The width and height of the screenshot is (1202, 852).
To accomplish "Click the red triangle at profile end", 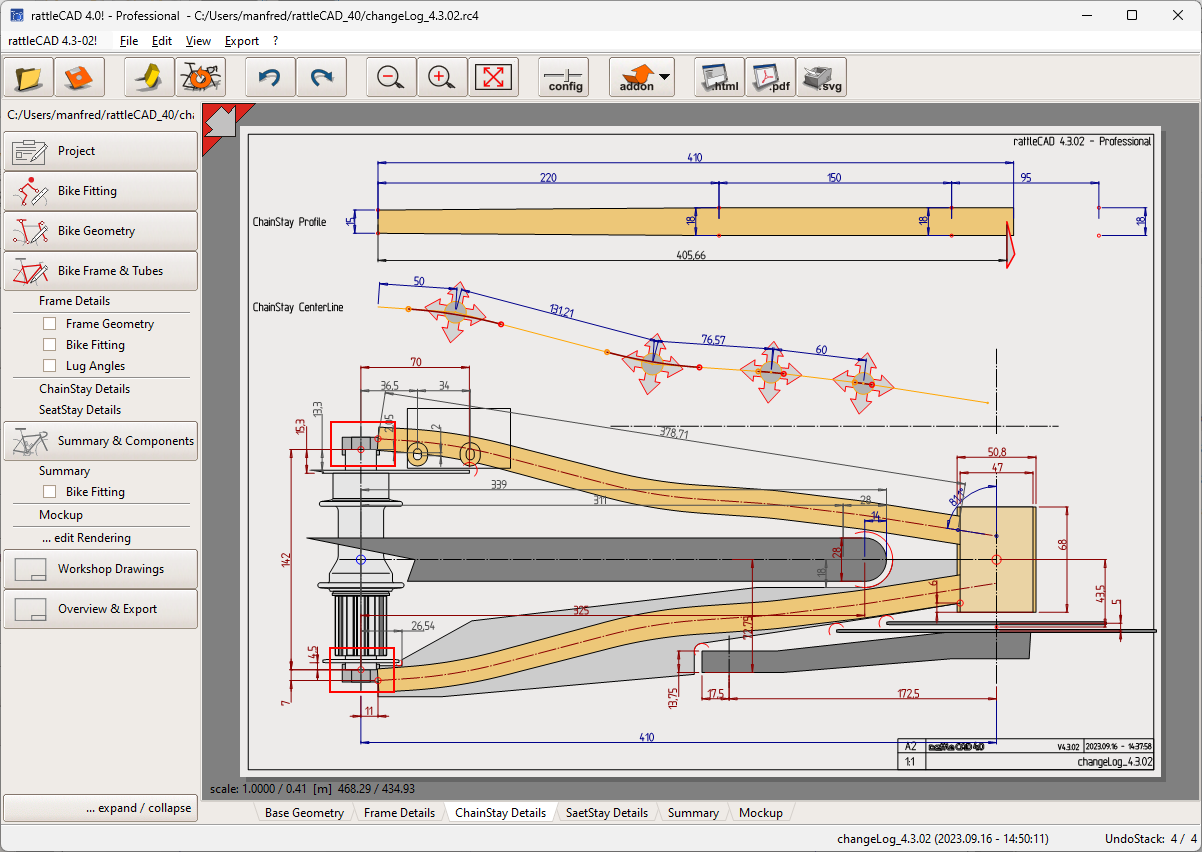I will pos(1011,246).
